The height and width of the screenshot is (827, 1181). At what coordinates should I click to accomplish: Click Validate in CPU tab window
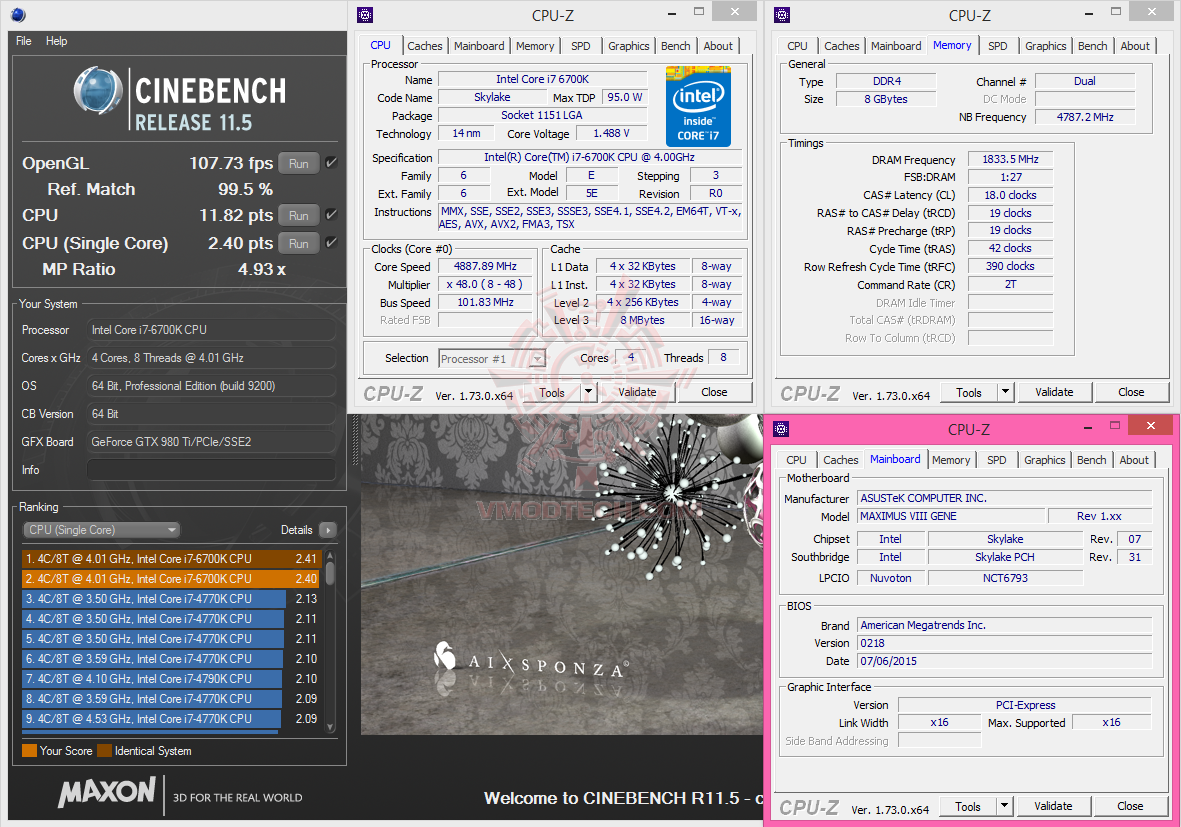[x=637, y=392]
